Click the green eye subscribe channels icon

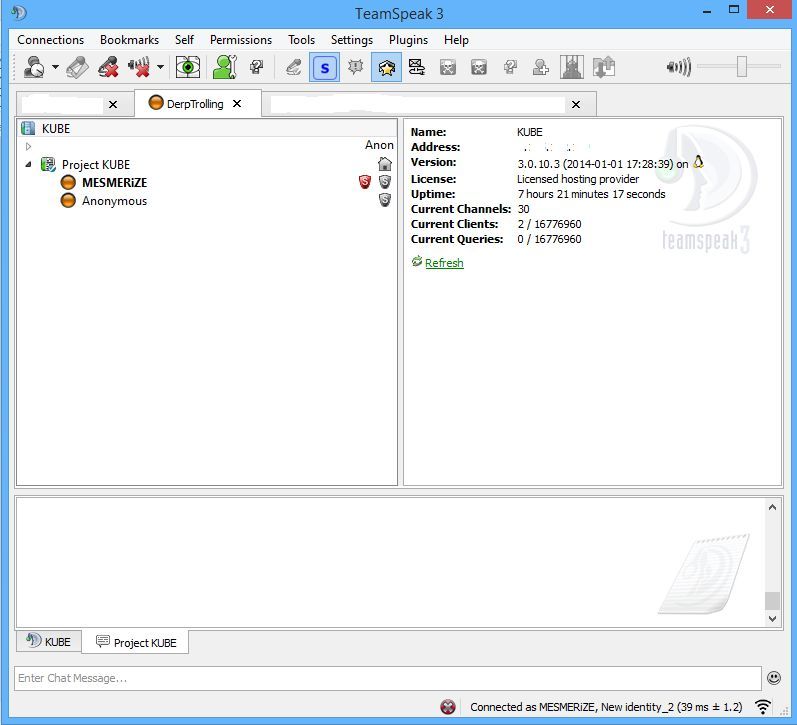pos(188,67)
